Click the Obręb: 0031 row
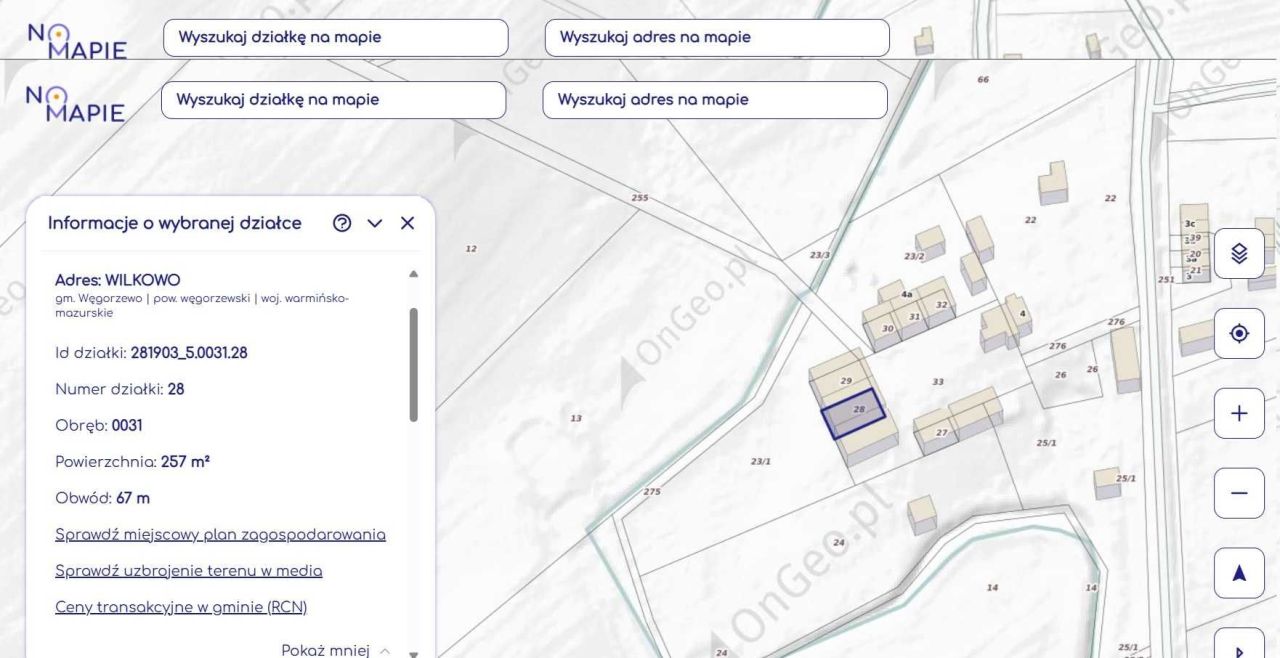Viewport: 1280px width, 658px height. click(x=99, y=425)
